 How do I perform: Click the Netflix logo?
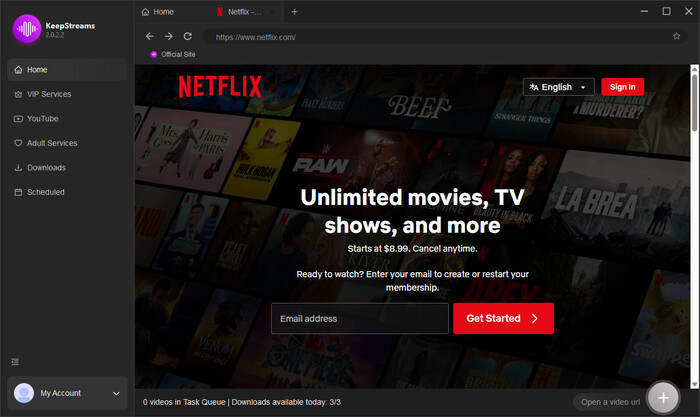point(220,86)
